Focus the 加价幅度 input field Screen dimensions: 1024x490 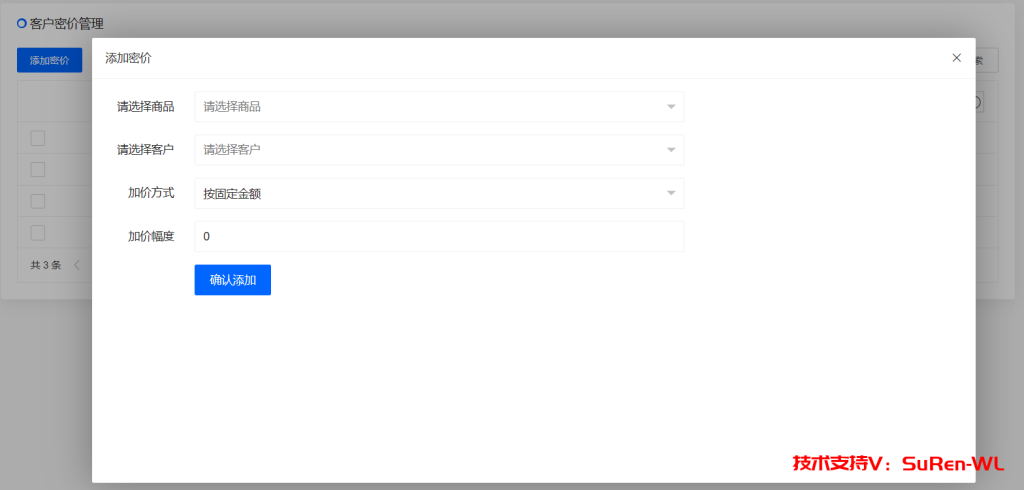(439, 237)
